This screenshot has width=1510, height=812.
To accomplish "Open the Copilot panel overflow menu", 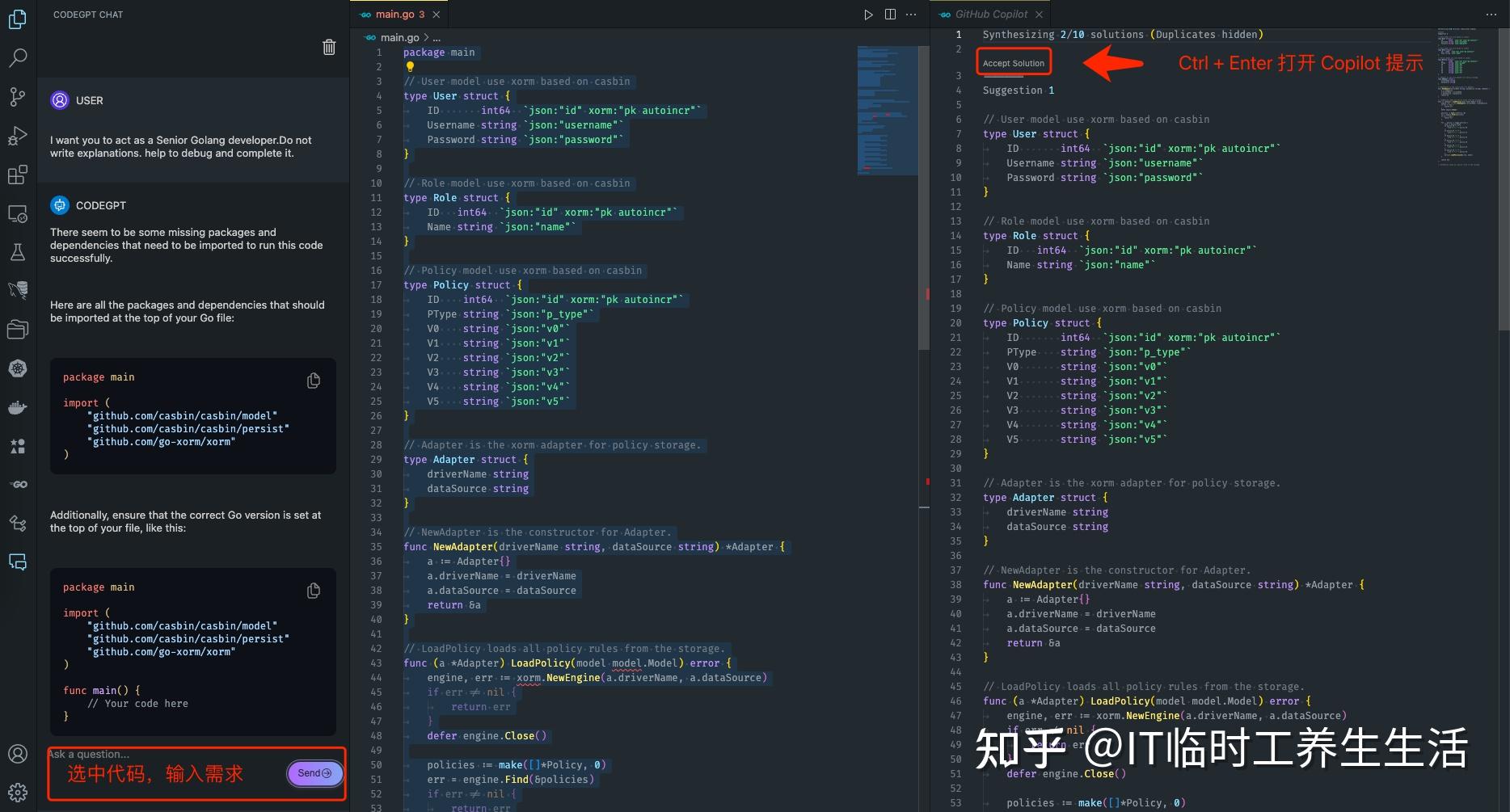I will coord(1491,14).
